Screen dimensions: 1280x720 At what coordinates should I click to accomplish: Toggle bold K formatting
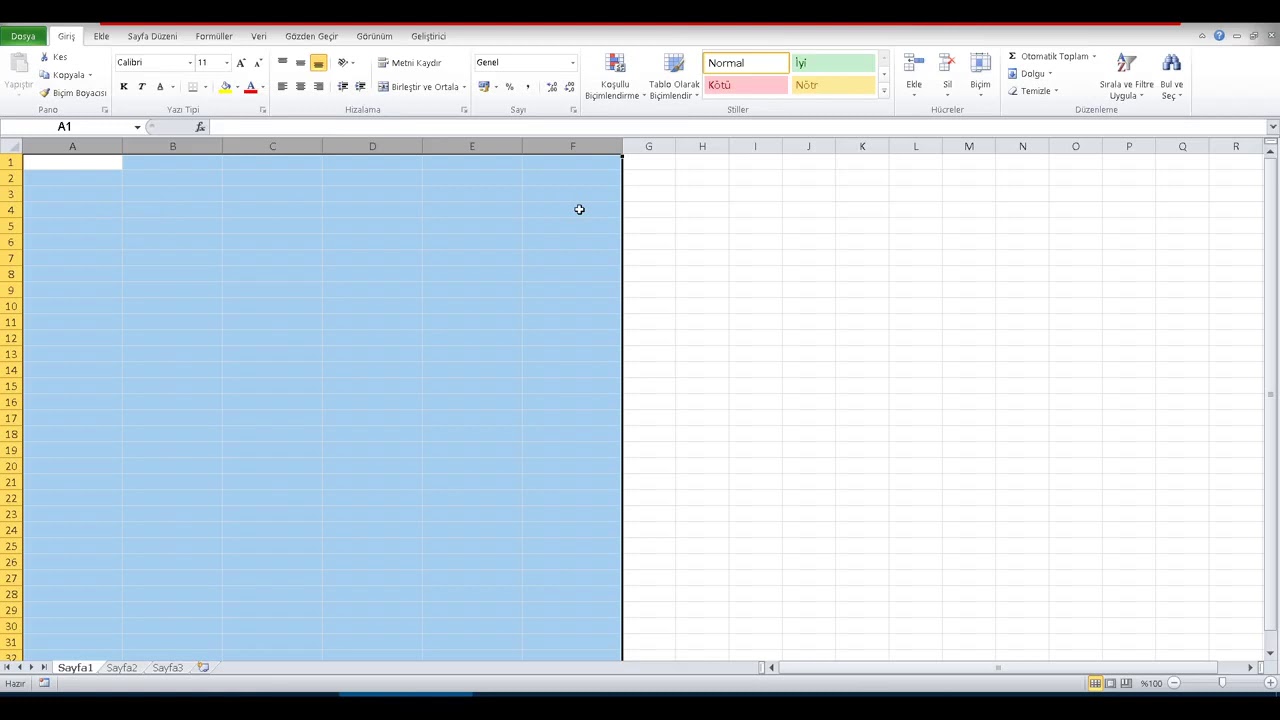(124, 87)
